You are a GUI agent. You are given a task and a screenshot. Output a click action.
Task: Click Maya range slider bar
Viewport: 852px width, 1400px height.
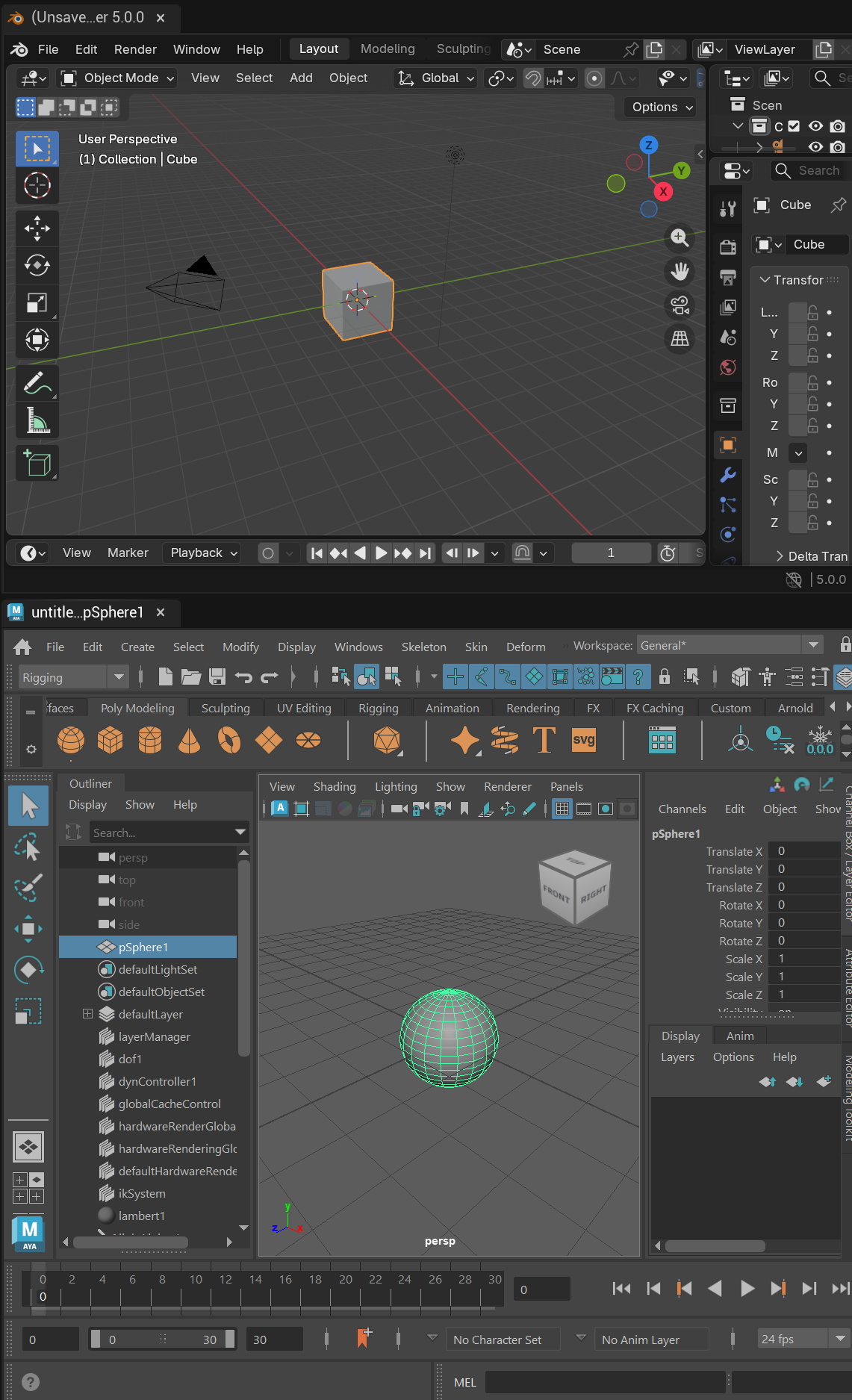pyautogui.click(x=162, y=1339)
